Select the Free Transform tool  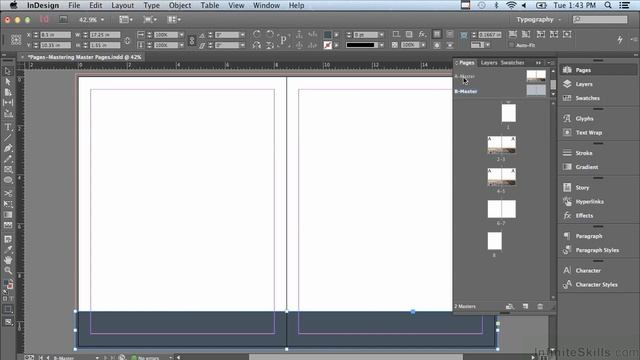tap(8, 204)
